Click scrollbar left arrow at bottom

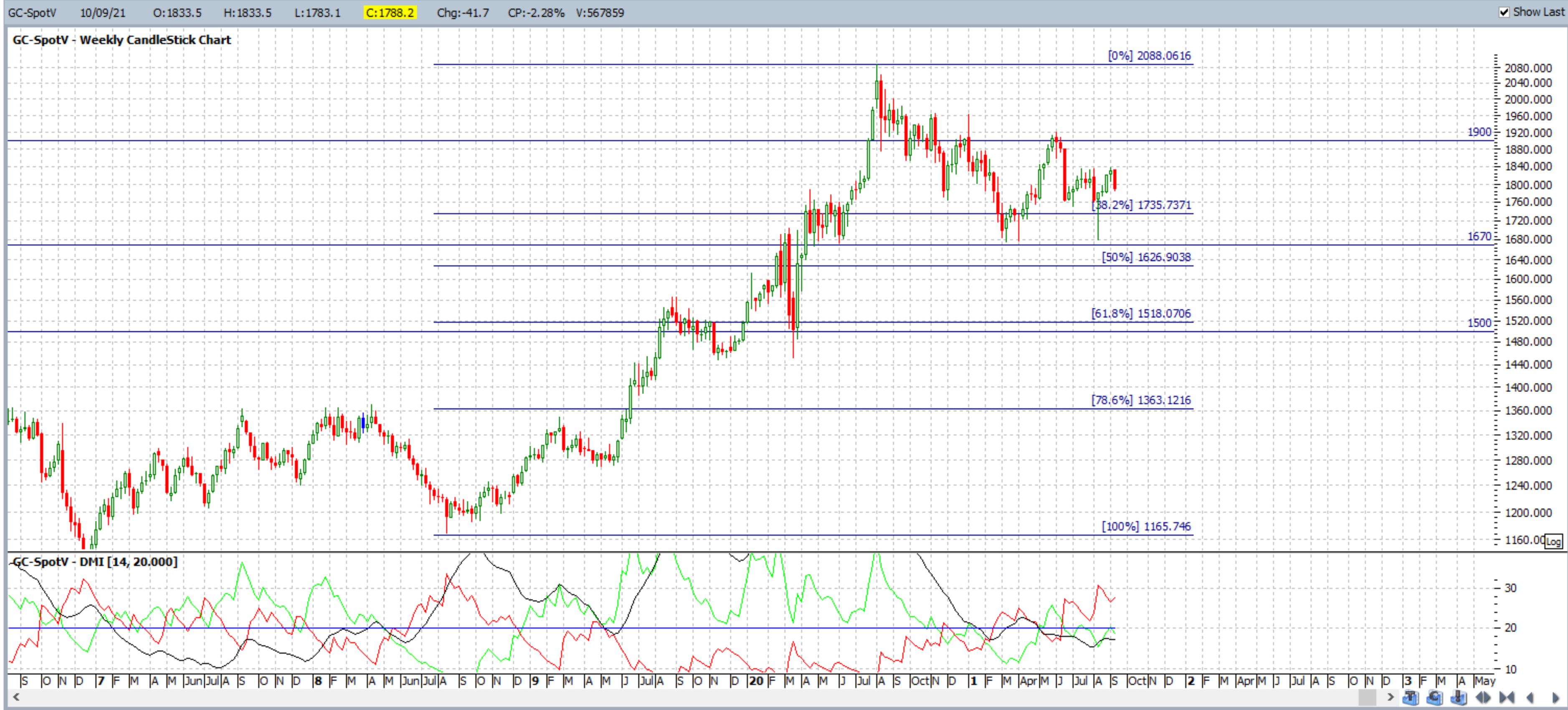[x=16, y=697]
